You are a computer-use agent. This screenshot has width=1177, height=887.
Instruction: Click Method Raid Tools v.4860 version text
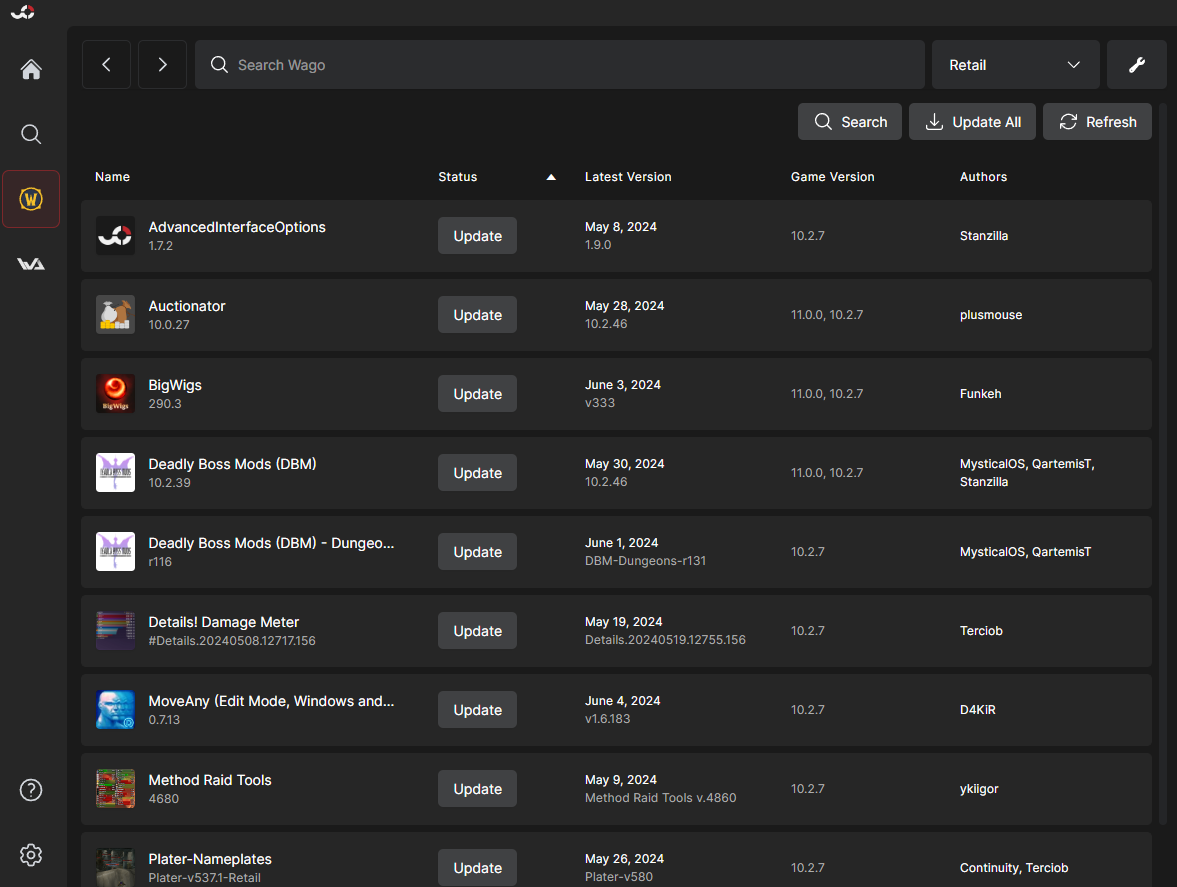(661, 798)
